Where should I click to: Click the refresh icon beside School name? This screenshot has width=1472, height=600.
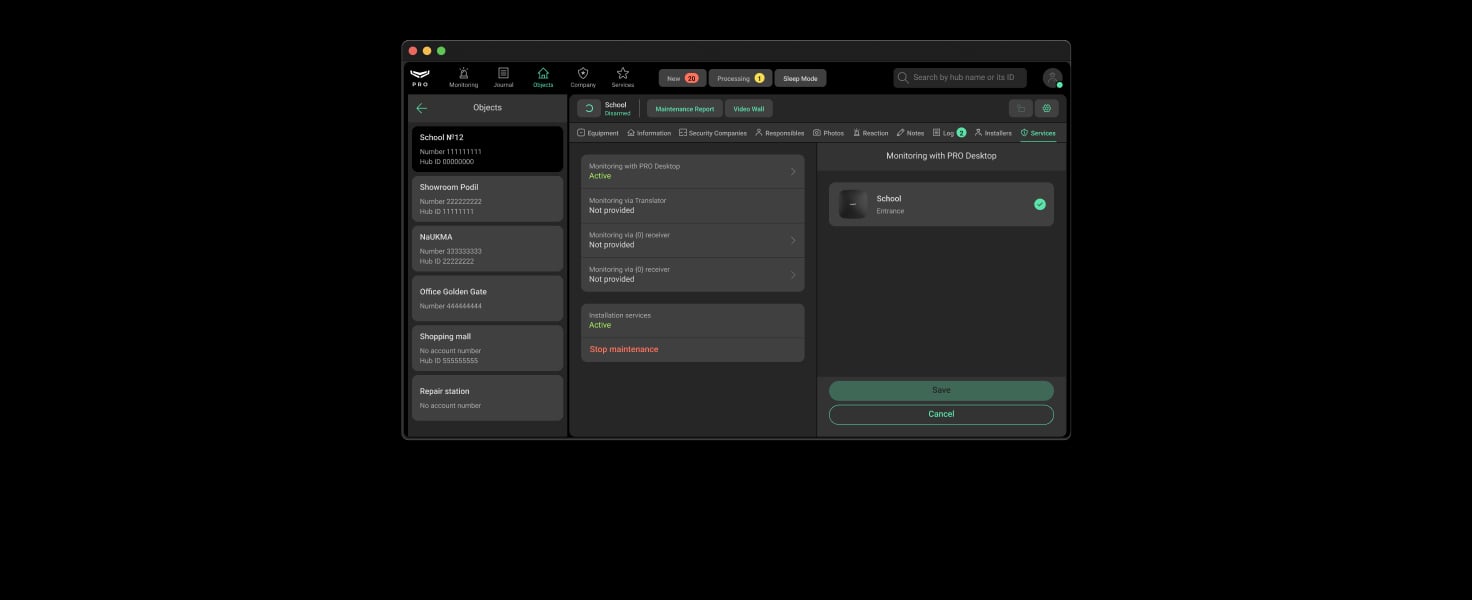(588, 108)
